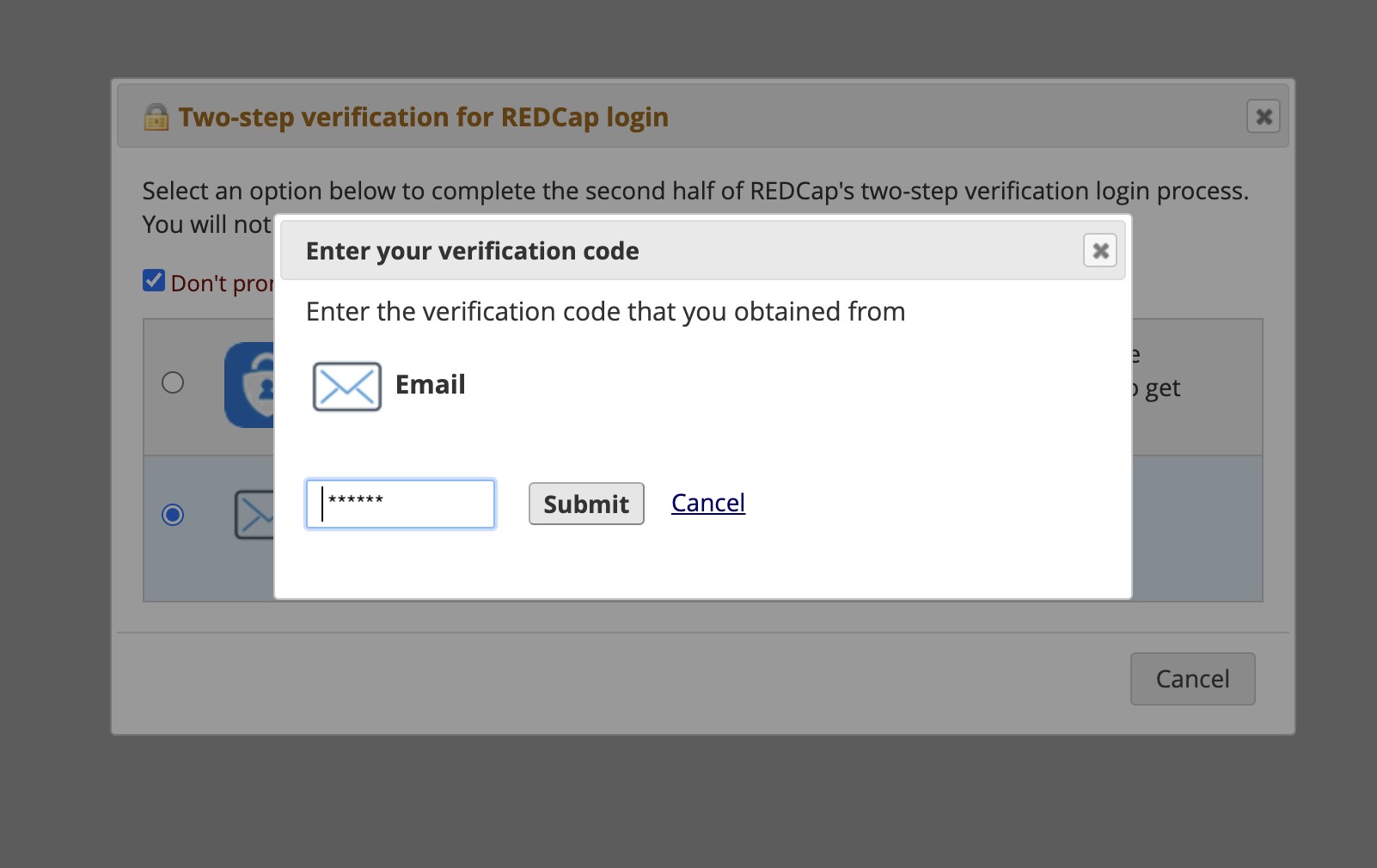The image size is (1377, 868).
Task: Uncheck the Don't prompt checkbox
Action: pos(153,279)
